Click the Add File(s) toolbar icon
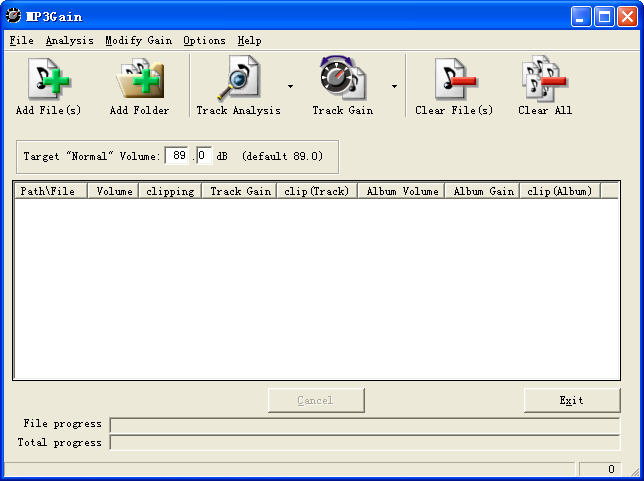This screenshot has height=481, width=644. [48, 79]
